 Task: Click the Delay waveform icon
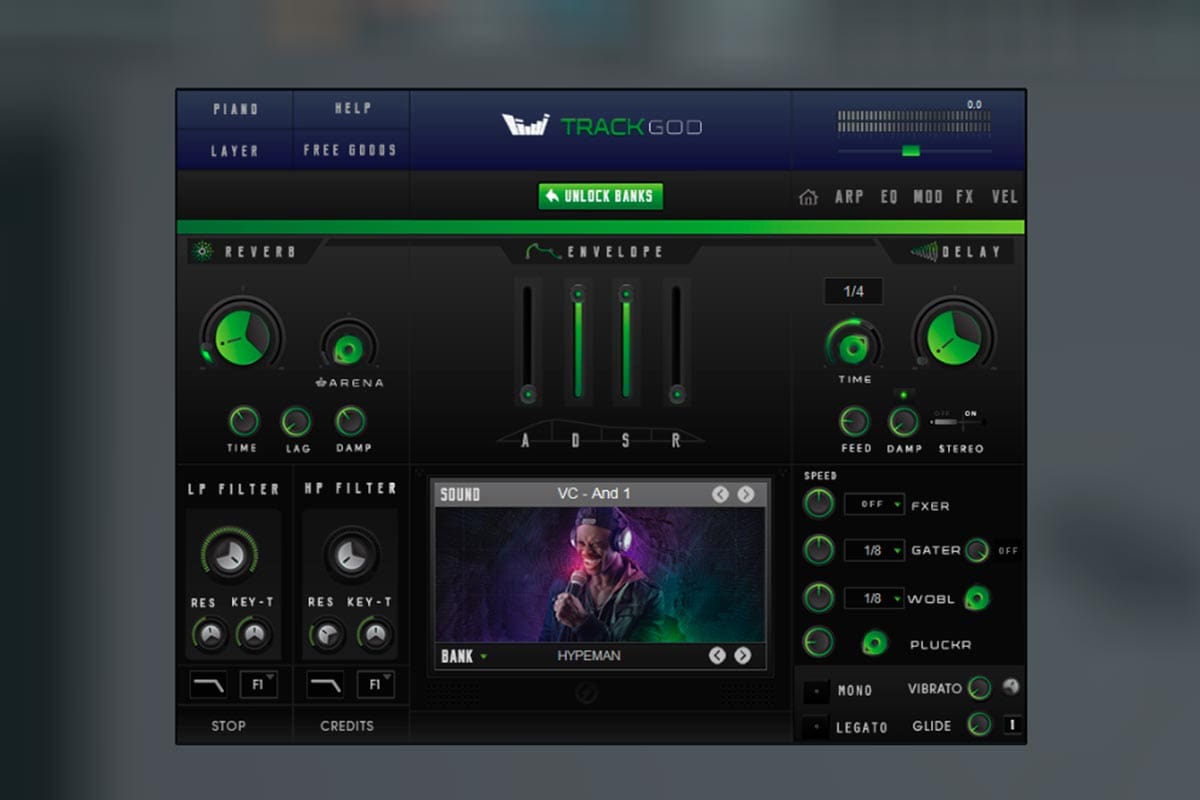coord(923,252)
